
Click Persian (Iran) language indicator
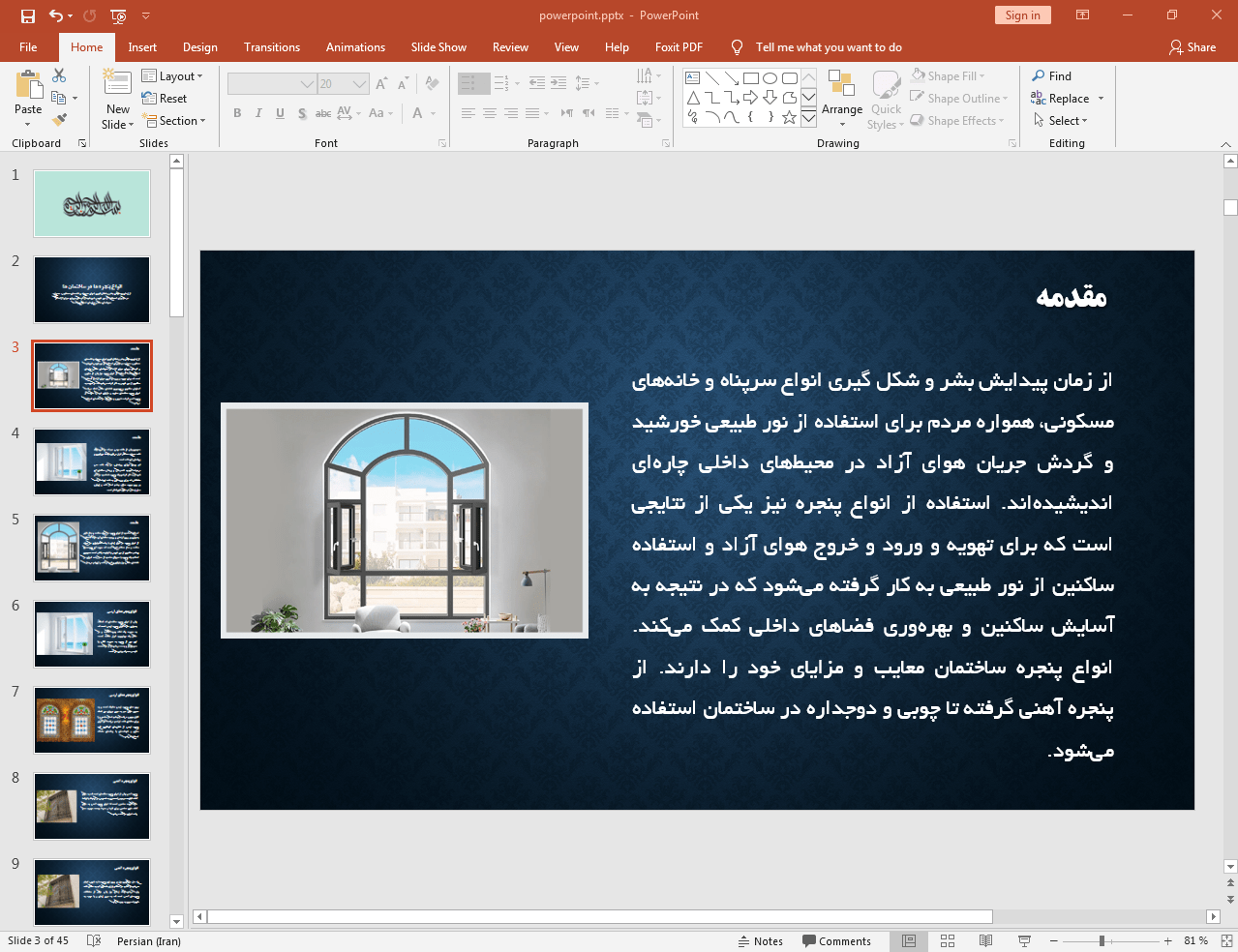point(149,940)
